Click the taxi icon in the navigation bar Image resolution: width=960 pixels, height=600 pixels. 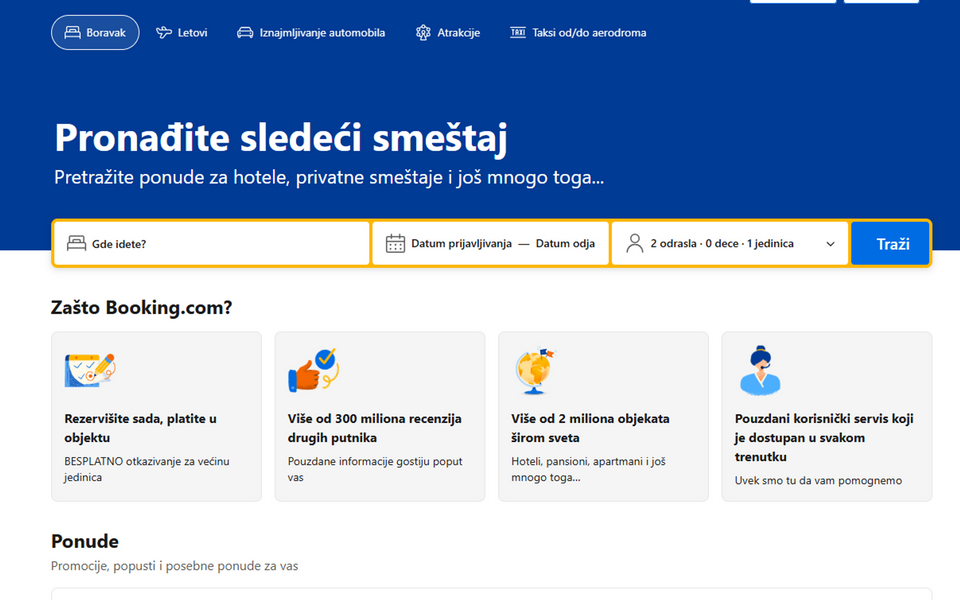pos(518,33)
